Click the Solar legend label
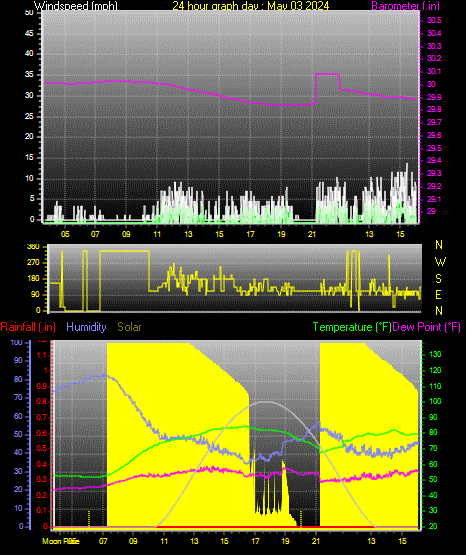 (x=129, y=327)
